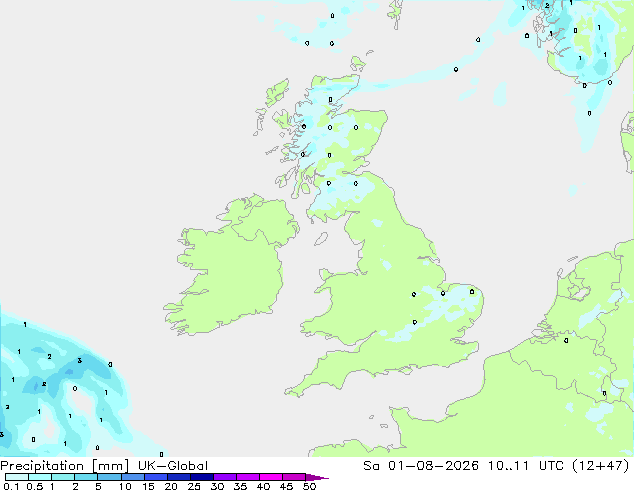Click the legend swatch between 0.1 and 0.5
This screenshot has height=490, width=634.
(17, 477)
